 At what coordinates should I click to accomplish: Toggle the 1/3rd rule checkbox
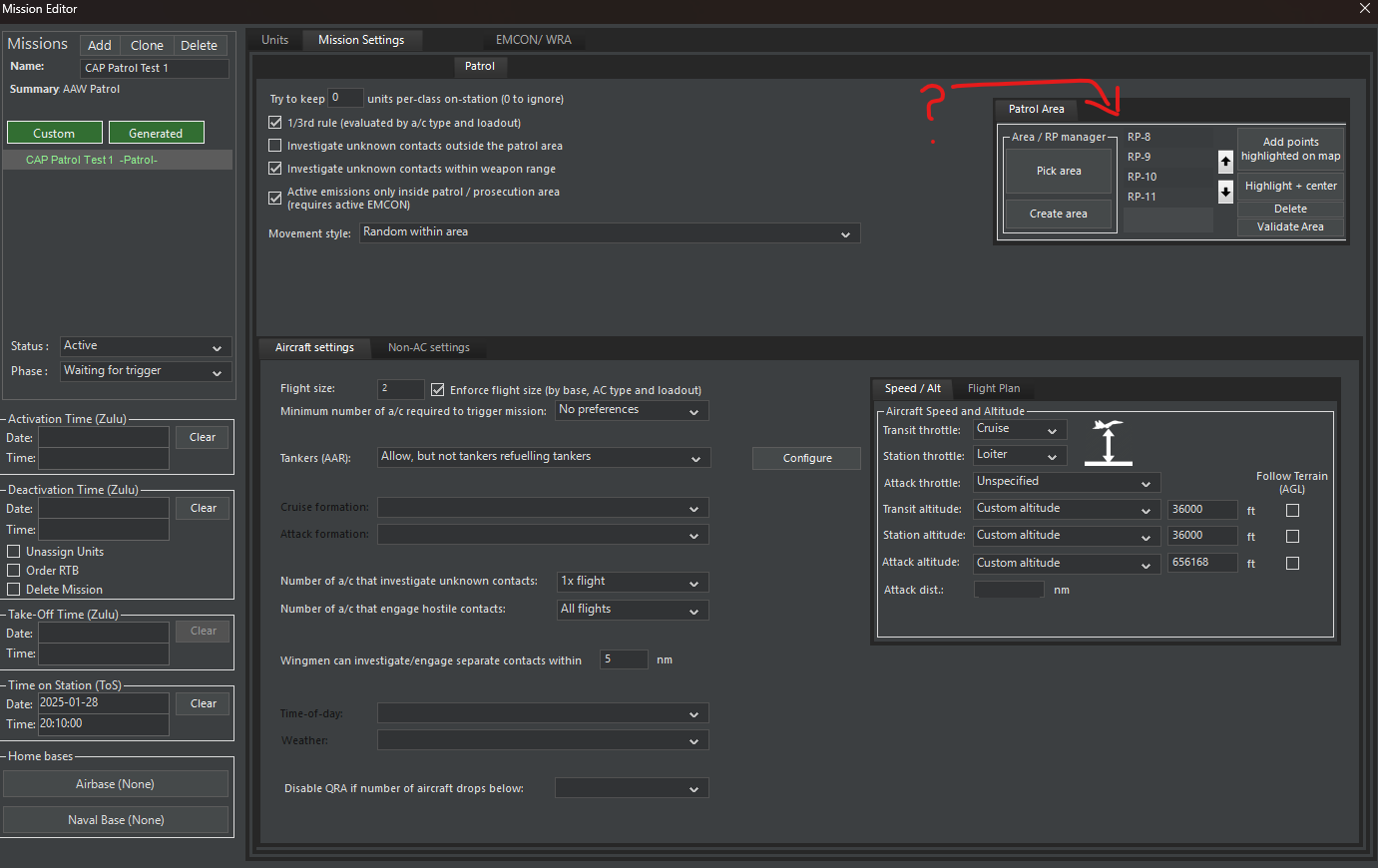(x=275, y=123)
